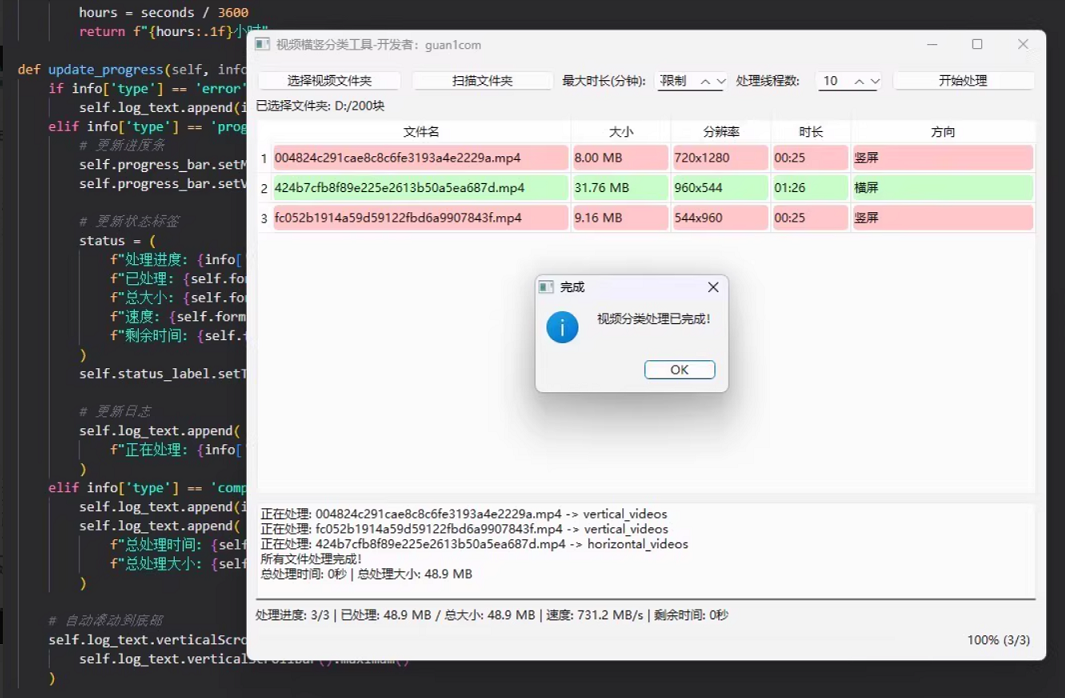Click the 31.76 MB size cell
Image resolution: width=1065 pixels, height=698 pixels.
[620, 187]
